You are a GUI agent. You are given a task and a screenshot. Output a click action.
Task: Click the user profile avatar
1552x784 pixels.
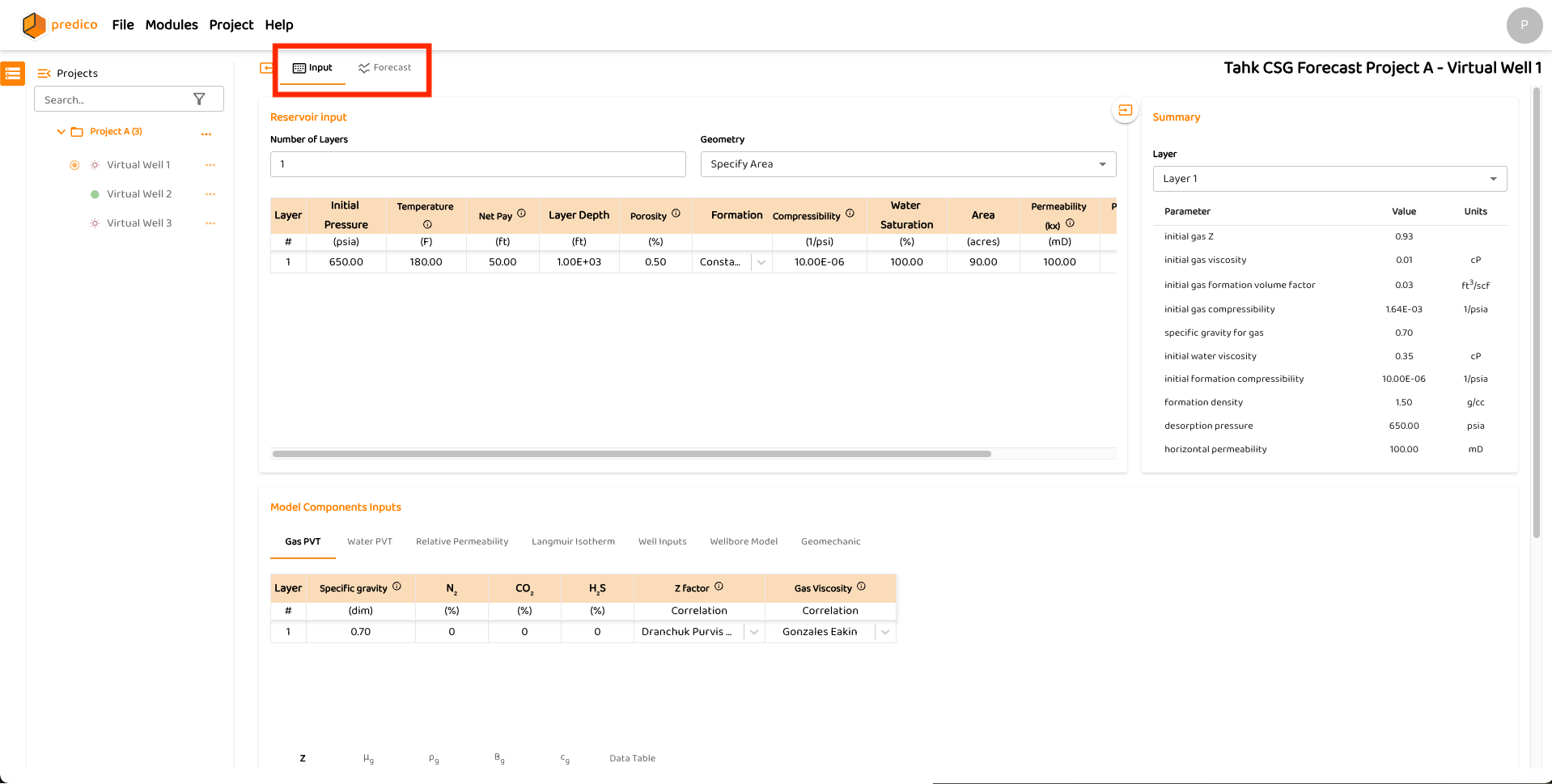(1524, 25)
